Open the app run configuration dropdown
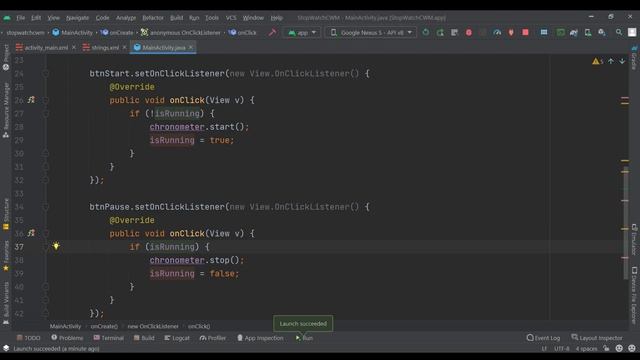This screenshot has width=640, height=360. click(x=302, y=32)
